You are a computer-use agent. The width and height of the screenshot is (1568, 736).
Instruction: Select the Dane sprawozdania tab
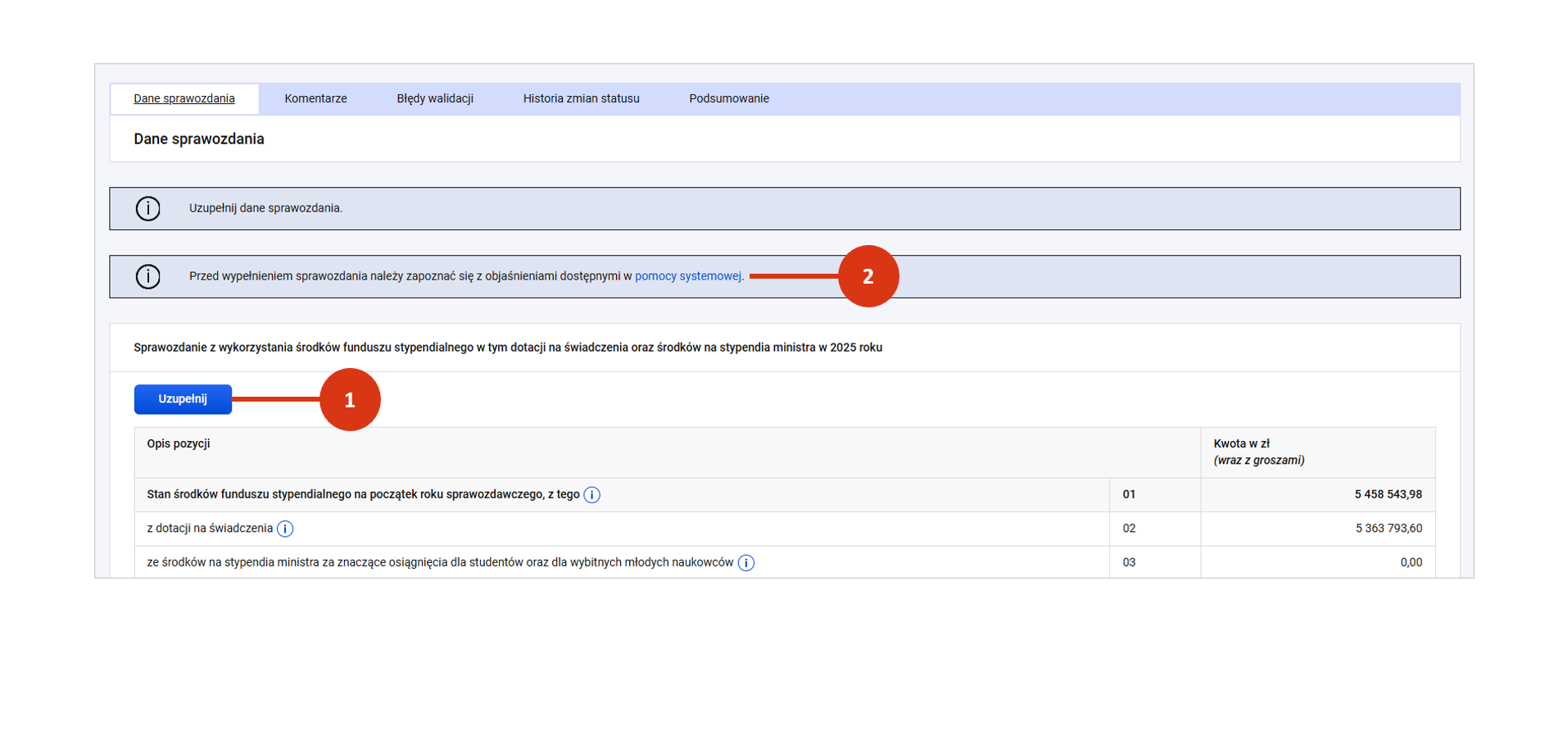(184, 98)
